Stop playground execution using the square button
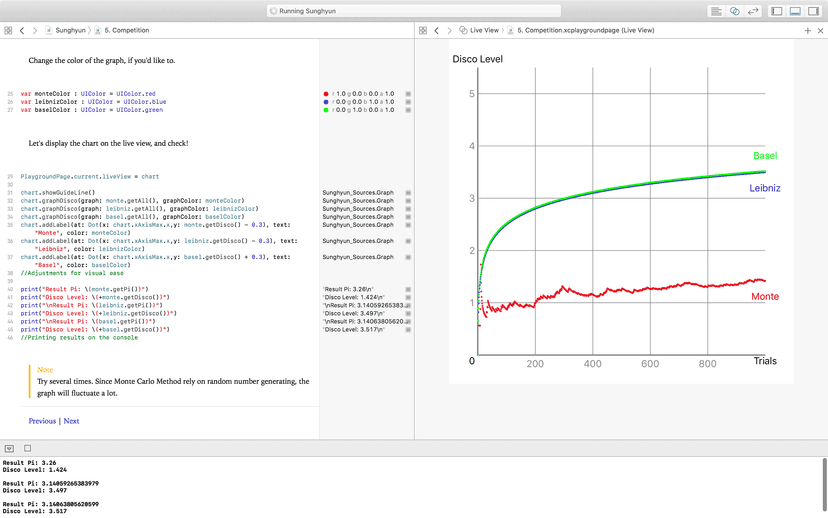The width and height of the screenshot is (828, 518). point(27,448)
